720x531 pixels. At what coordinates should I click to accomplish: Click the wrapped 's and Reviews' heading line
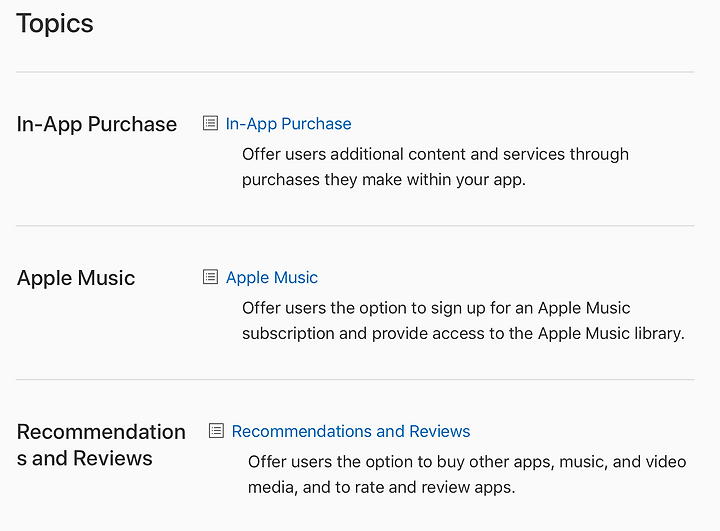tap(84, 458)
